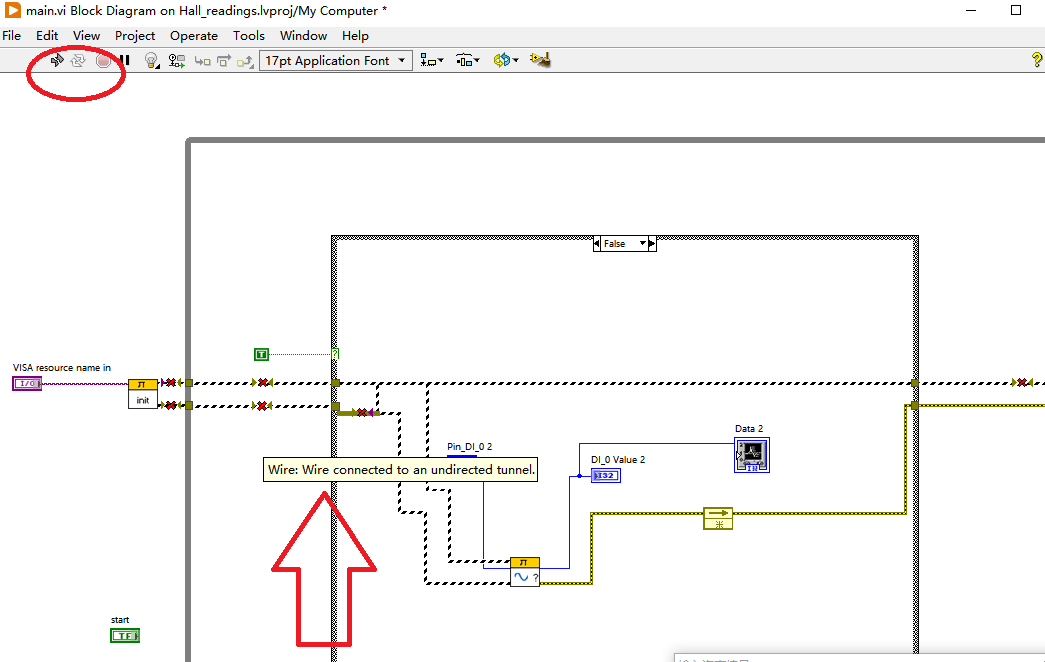
Task: Click the Context Help question mark
Action: (1037, 60)
